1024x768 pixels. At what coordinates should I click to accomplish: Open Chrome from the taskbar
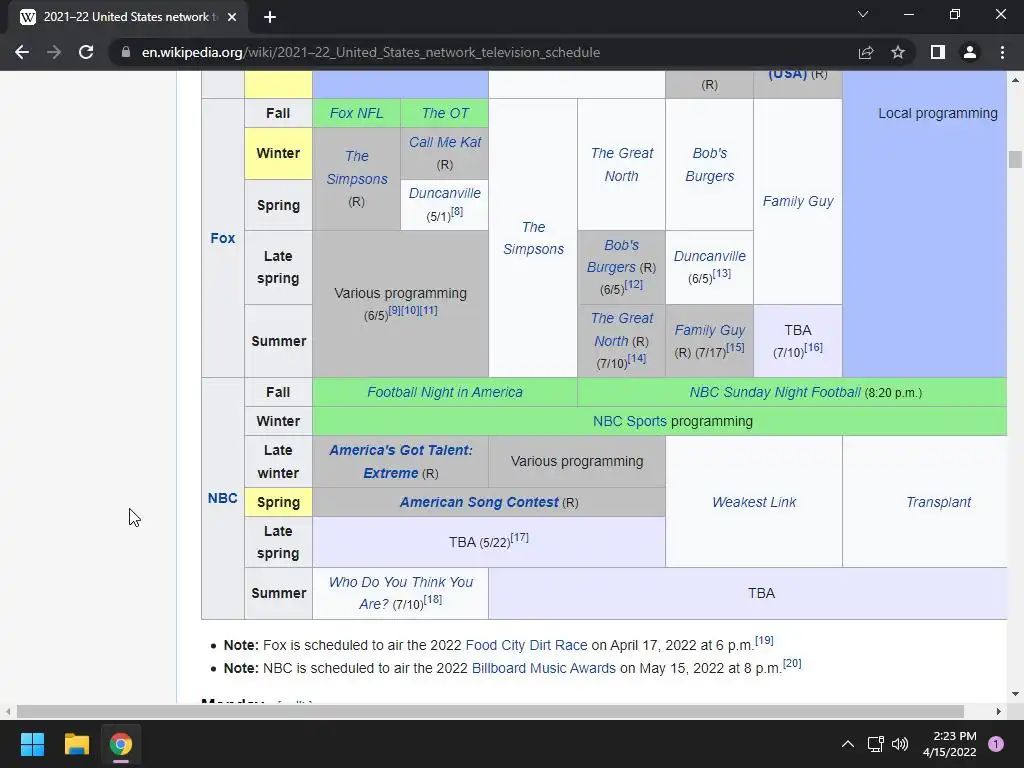pyautogui.click(x=121, y=744)
